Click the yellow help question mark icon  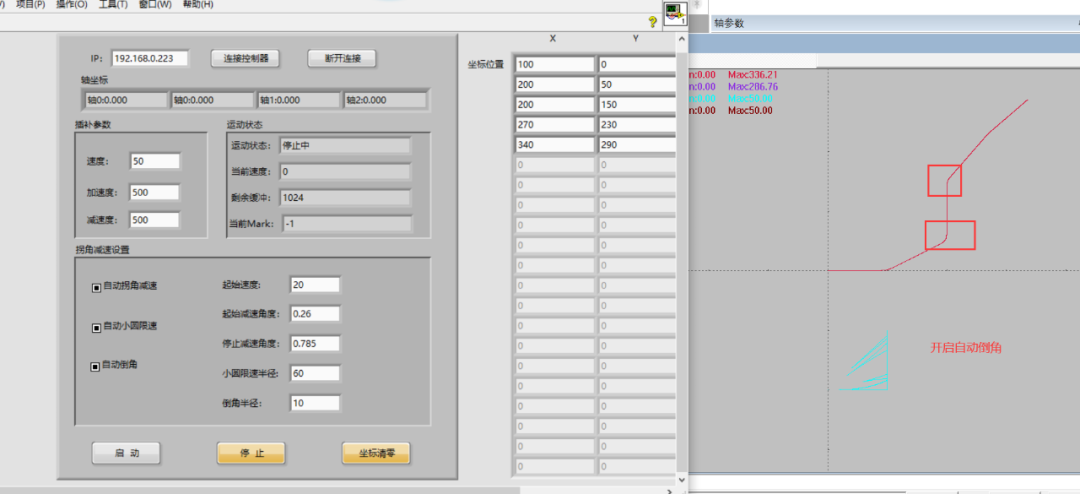pos(653,22)
